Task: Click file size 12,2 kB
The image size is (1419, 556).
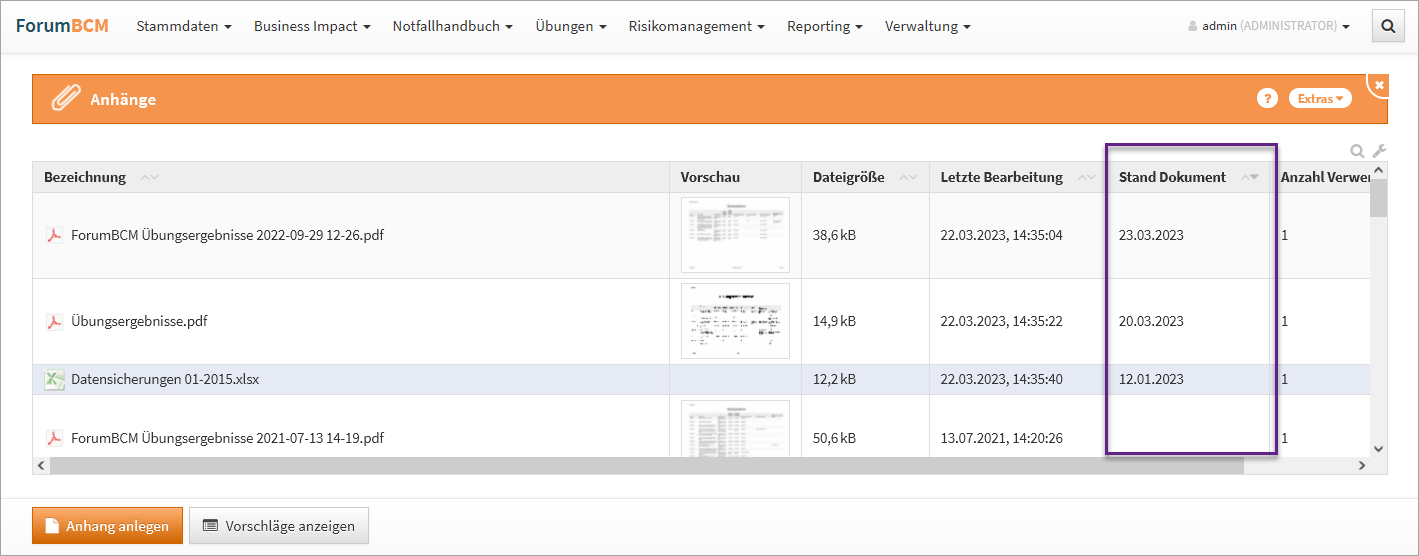Action: [834, 380]
